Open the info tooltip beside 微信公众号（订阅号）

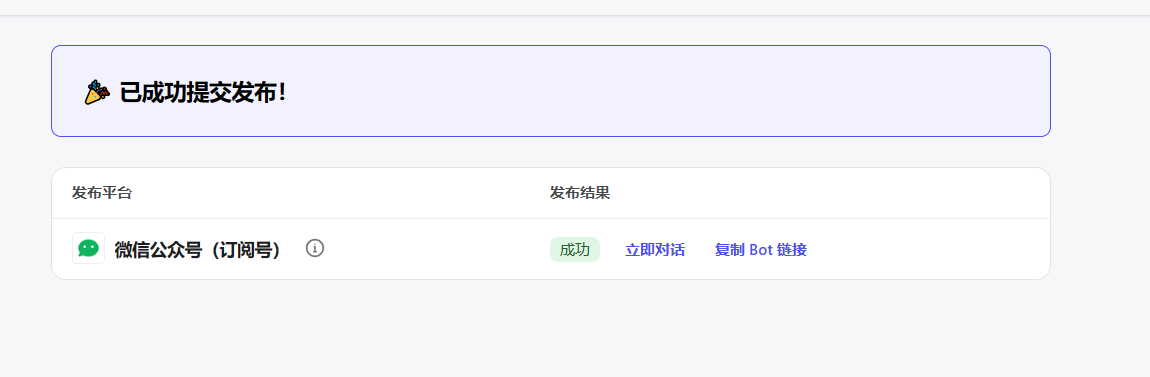pyautogui.click(x=315, y=248)
